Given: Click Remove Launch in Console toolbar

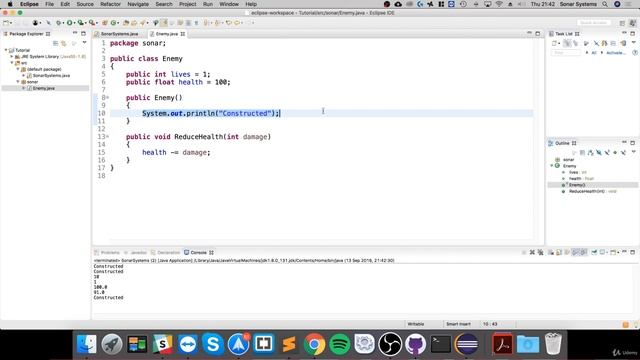Looking at the screenshot, I should tap(532, 253).
